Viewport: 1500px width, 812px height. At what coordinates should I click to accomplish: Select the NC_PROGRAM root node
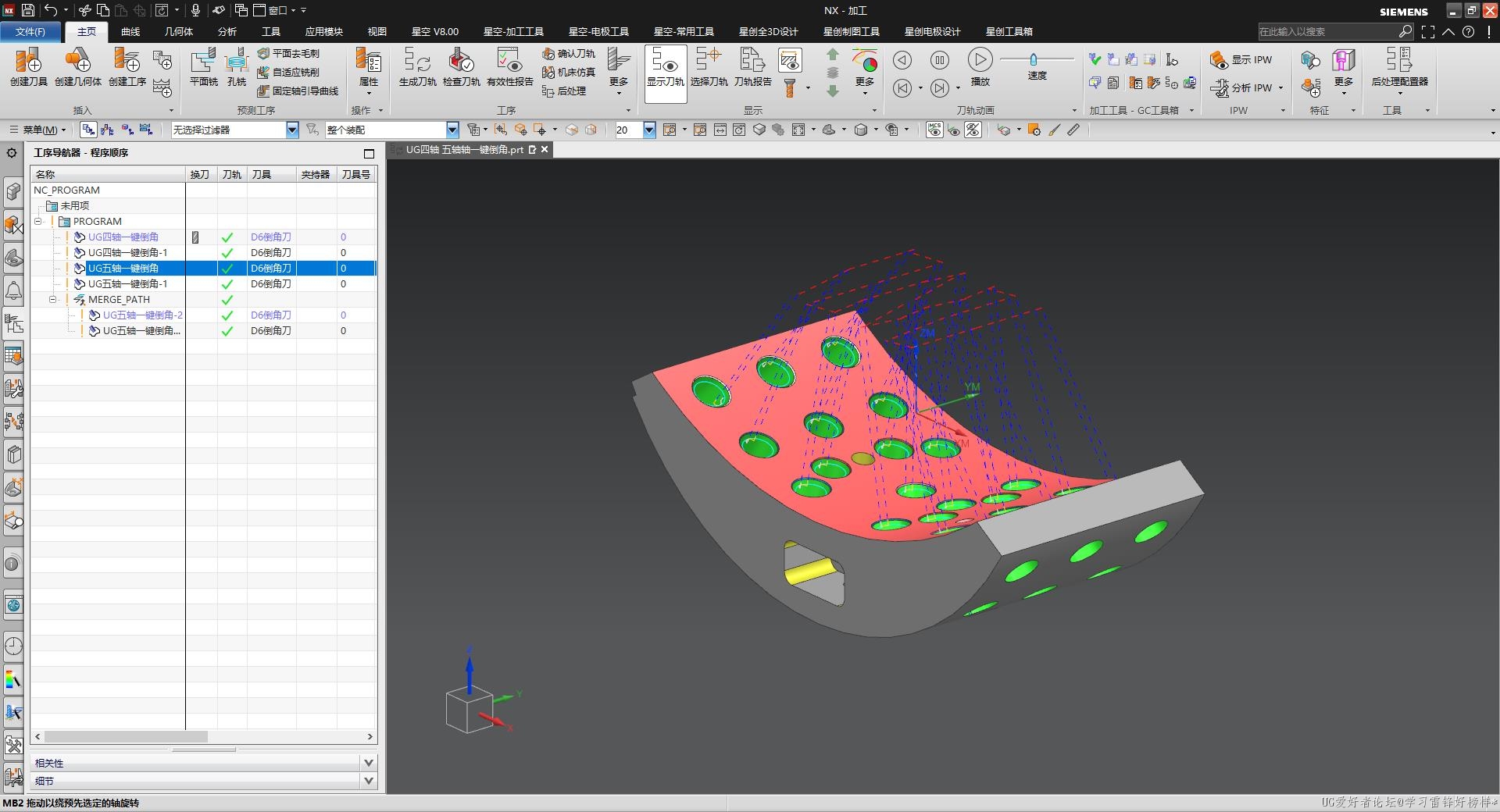click(66, 191)
